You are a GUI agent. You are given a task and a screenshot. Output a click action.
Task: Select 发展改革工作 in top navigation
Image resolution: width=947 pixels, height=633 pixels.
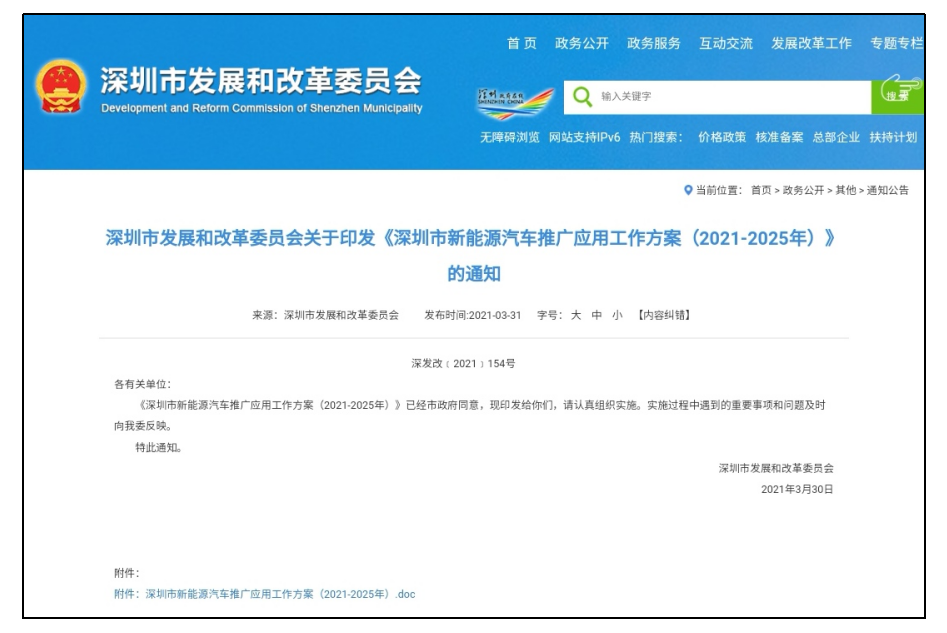click(811, 43)
